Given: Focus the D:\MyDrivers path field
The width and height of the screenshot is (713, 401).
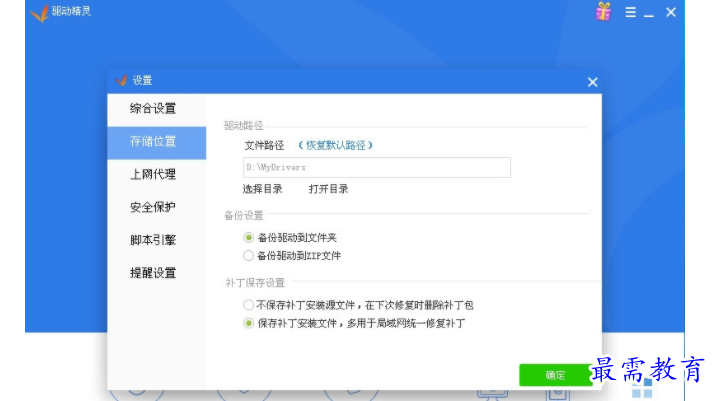Looking at the screenshot, I should pos(377,167).
